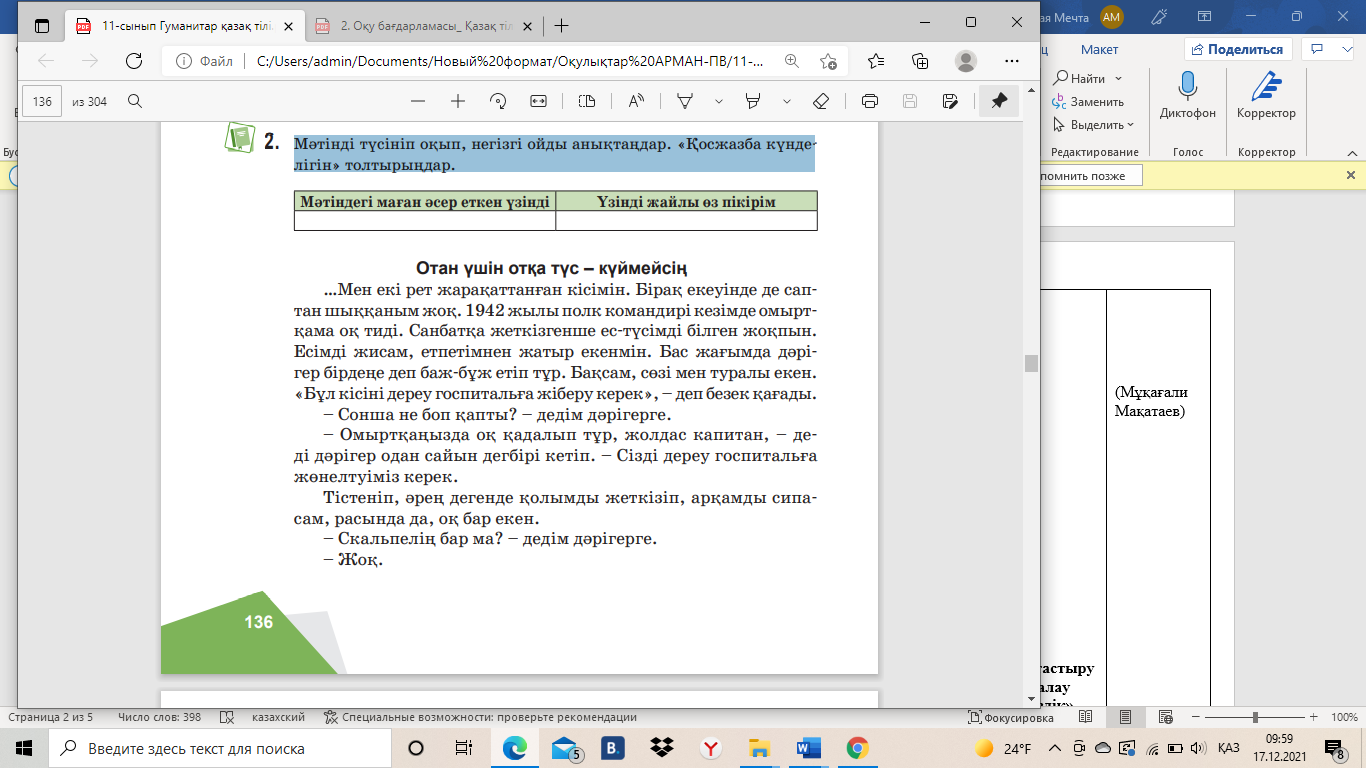Screen dimensions: 1366x768
Task: Enable Фокусировка mode in Word status bar
Action: click(1011, 717)
